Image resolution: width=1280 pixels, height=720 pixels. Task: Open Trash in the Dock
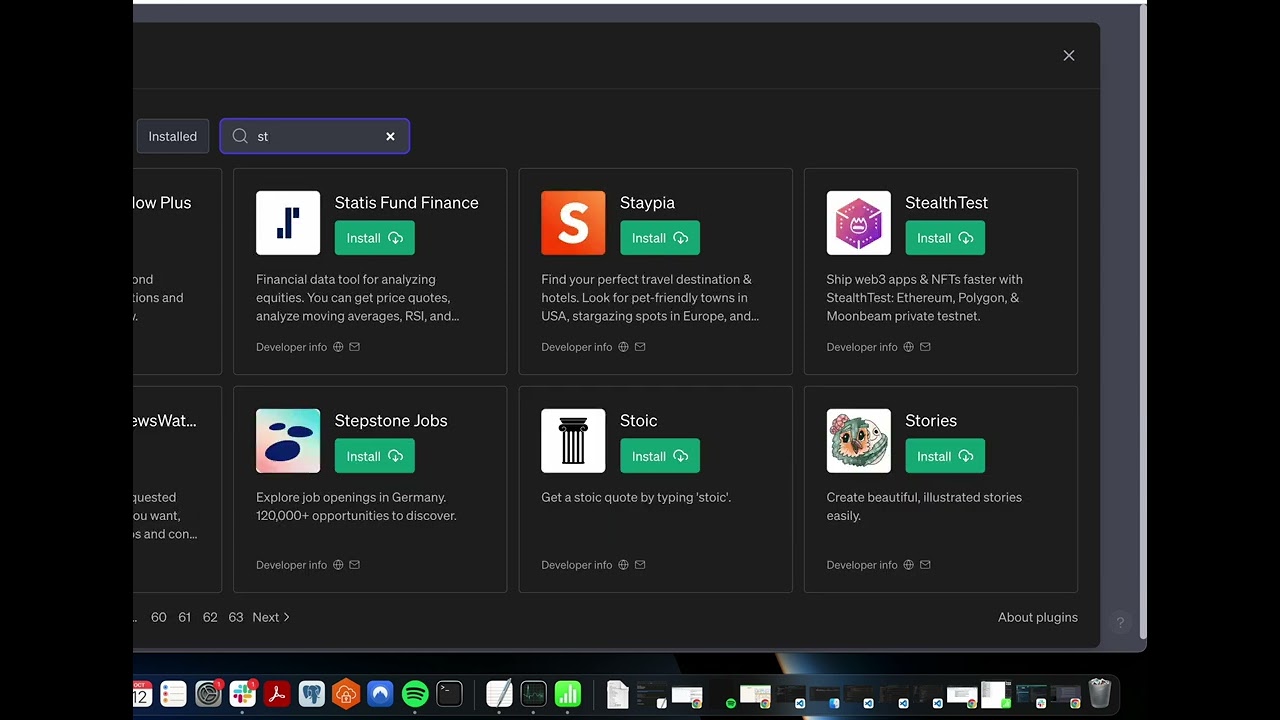point(1100,693)
